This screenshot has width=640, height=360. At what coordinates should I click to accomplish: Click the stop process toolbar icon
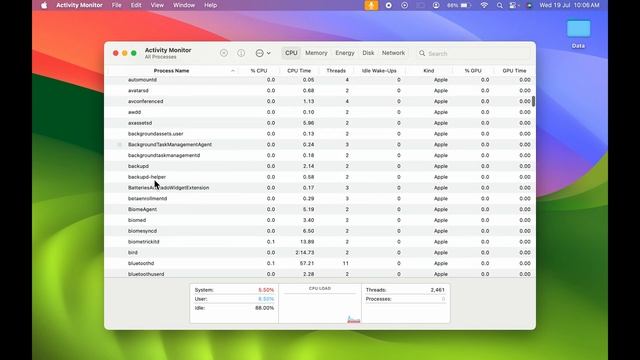click(224, 53)
